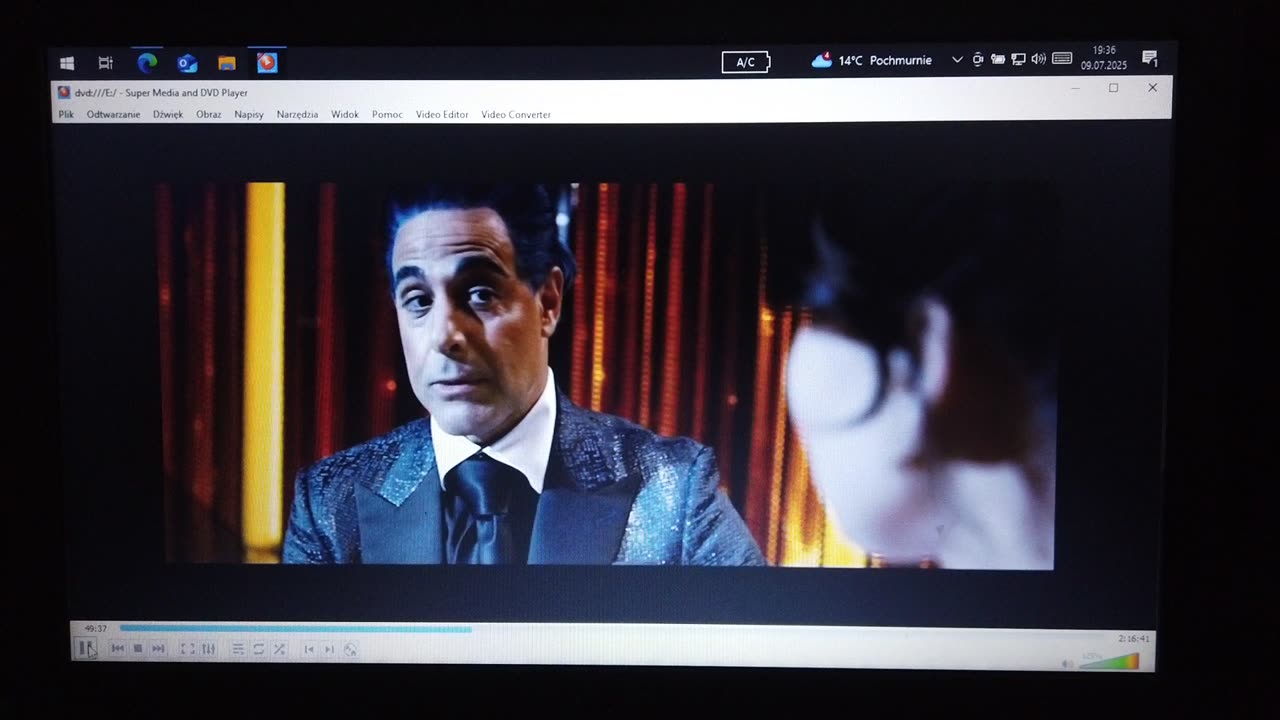The height and width of the screenshot is (720, 1280).
Task: Open the clock showing 19:36
Action: click(1103, 58)
